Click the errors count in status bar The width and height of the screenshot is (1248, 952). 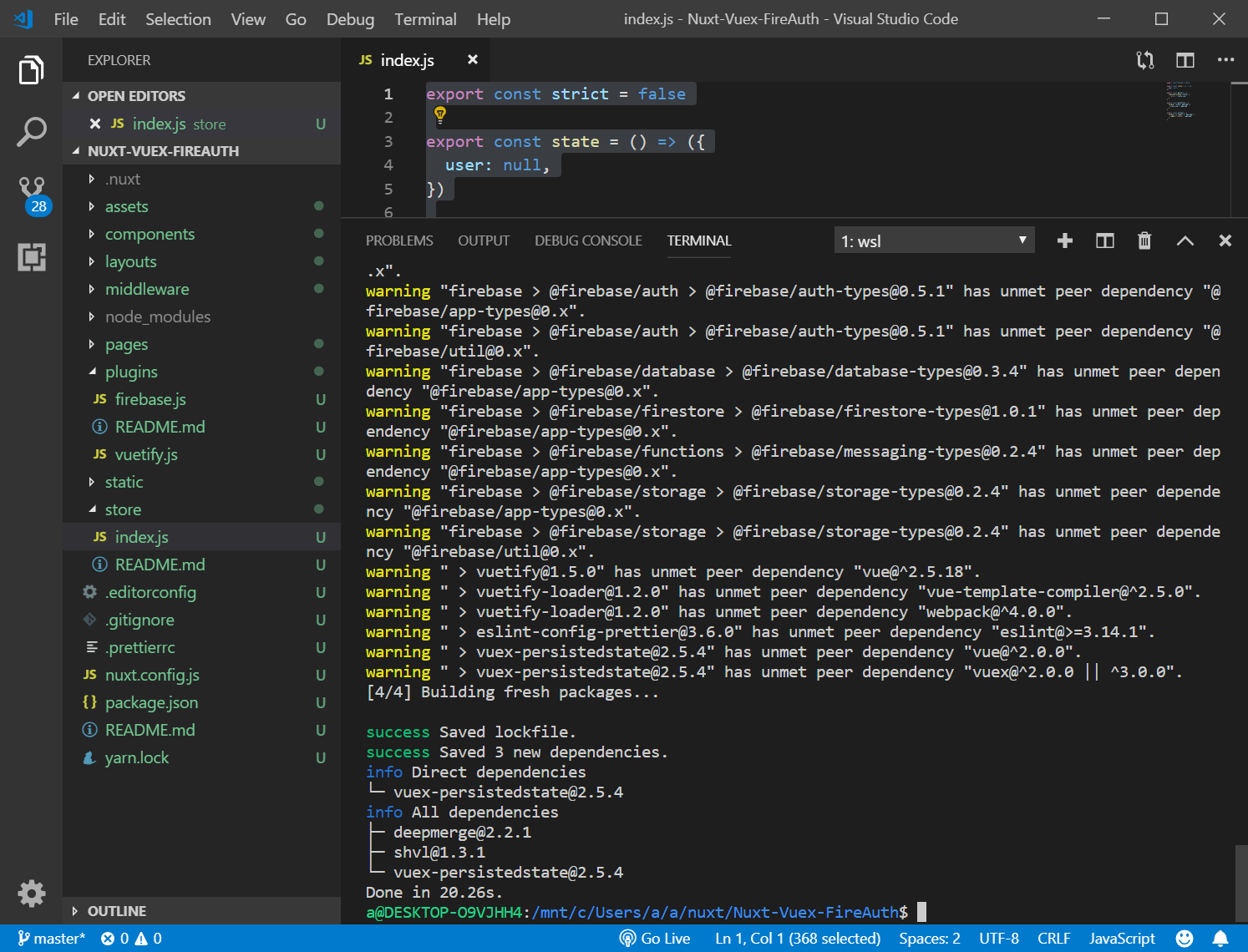pyautogui.click(x=115, y=939)
